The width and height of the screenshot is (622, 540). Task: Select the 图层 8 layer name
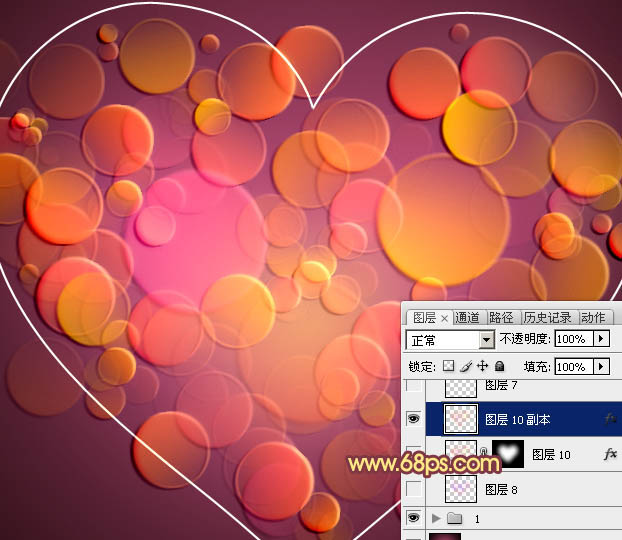pyautogui.click(x=501, y=490)
